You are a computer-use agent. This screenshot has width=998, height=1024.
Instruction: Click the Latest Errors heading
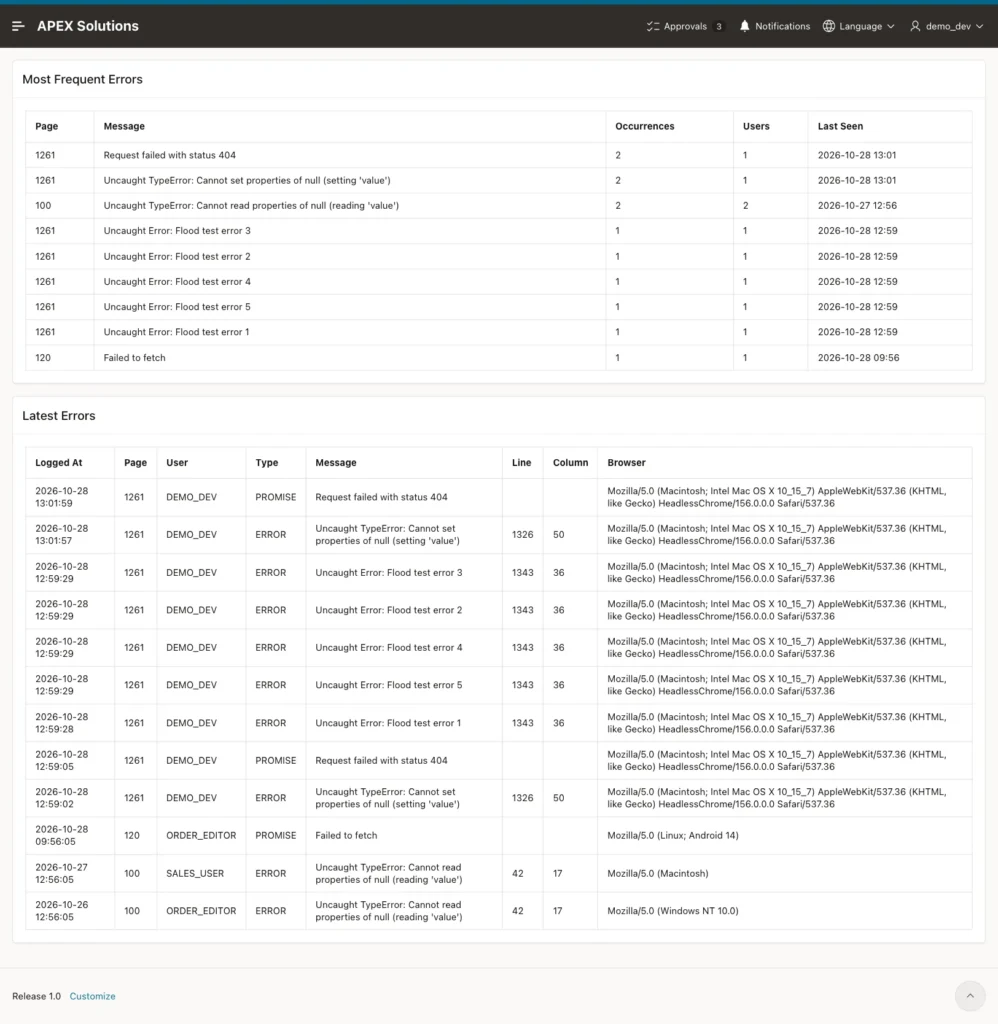(59, 415)
